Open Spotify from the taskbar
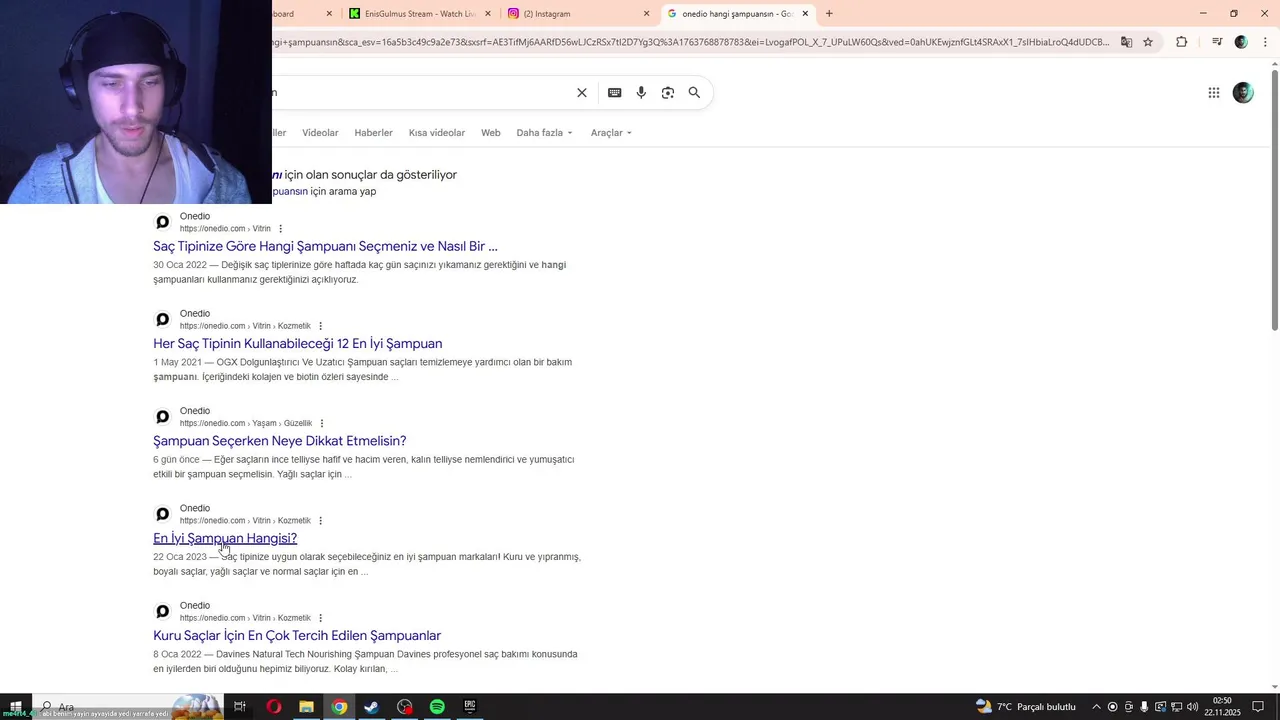 437,707
